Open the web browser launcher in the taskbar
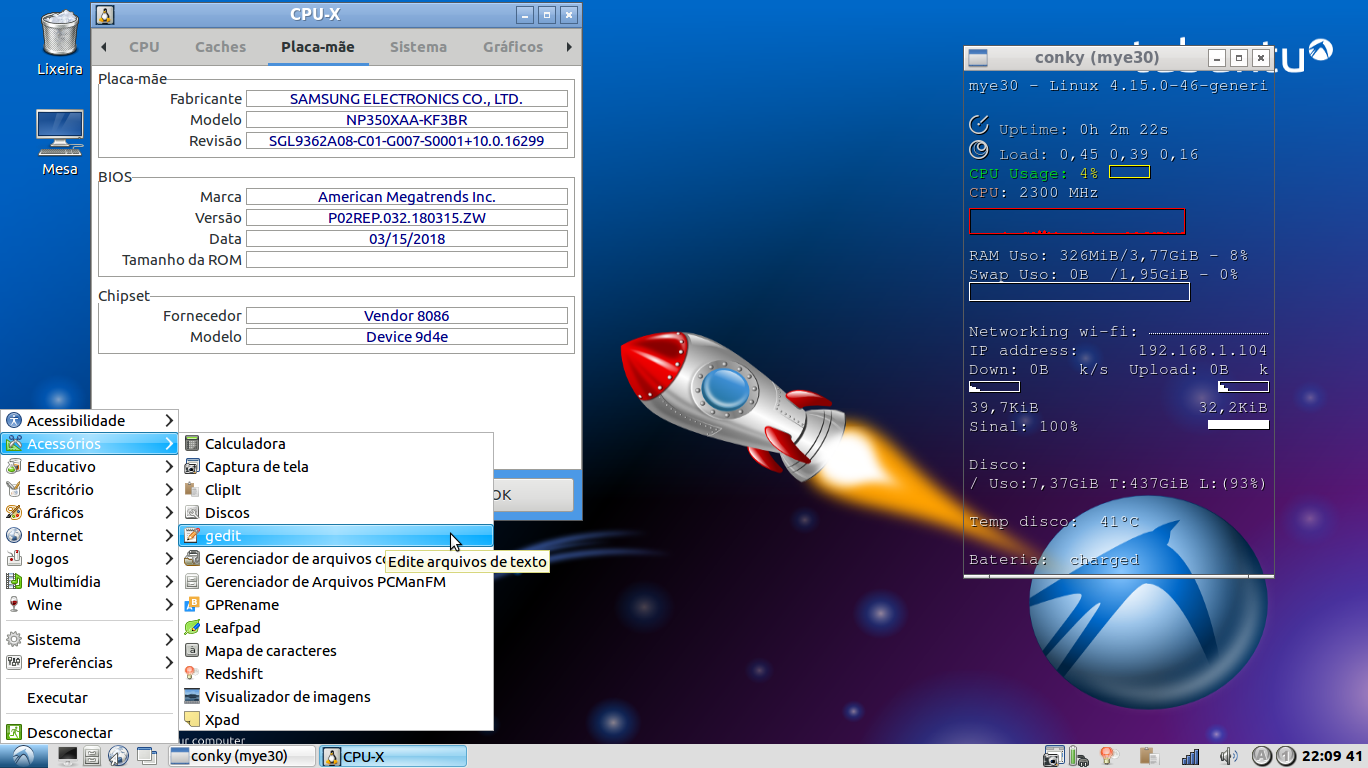1368x768 pixels. click(118, 756)
